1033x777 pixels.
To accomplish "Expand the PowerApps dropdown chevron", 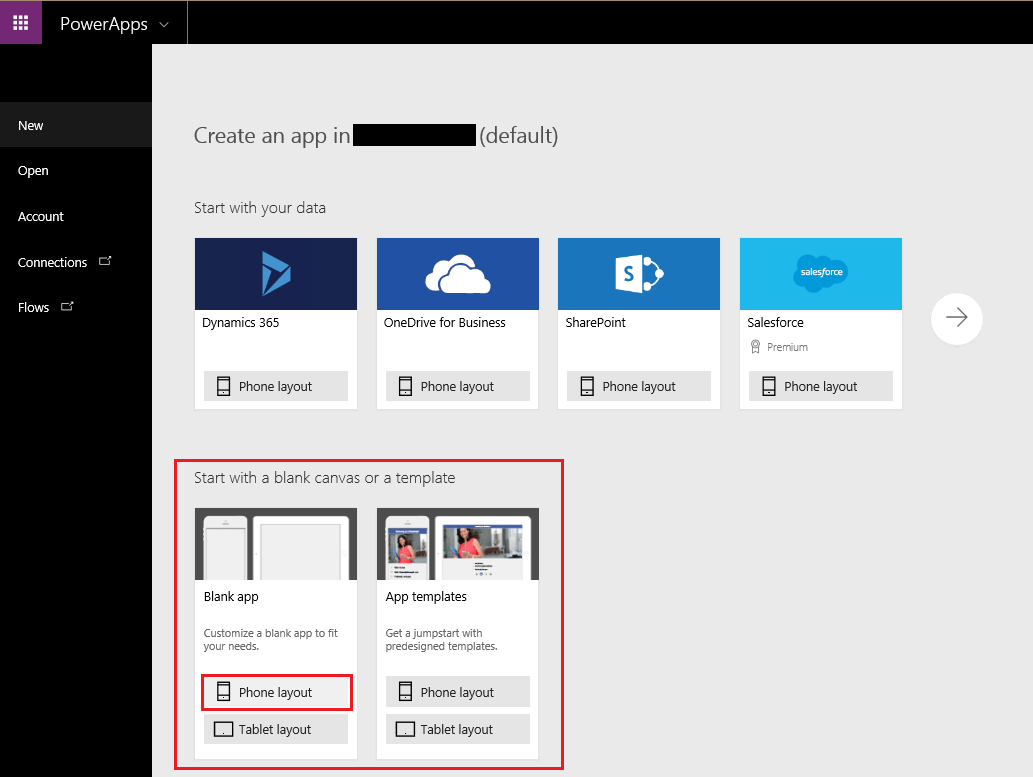I will 162,22.
